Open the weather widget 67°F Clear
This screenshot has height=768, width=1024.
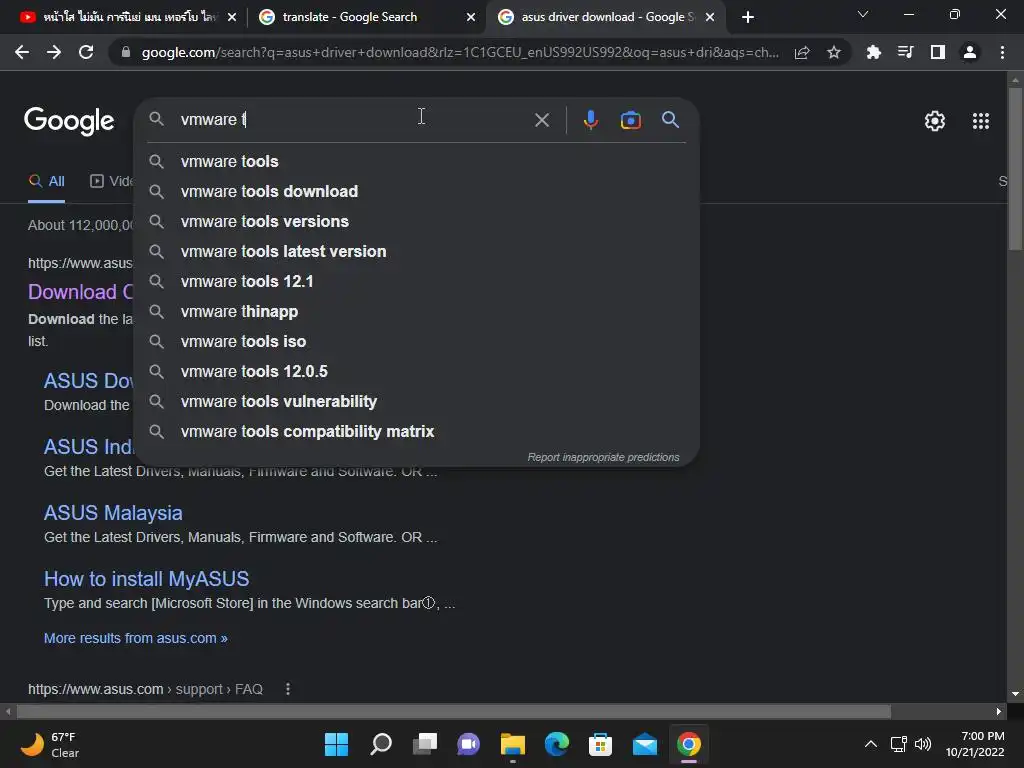click(50, 744)
